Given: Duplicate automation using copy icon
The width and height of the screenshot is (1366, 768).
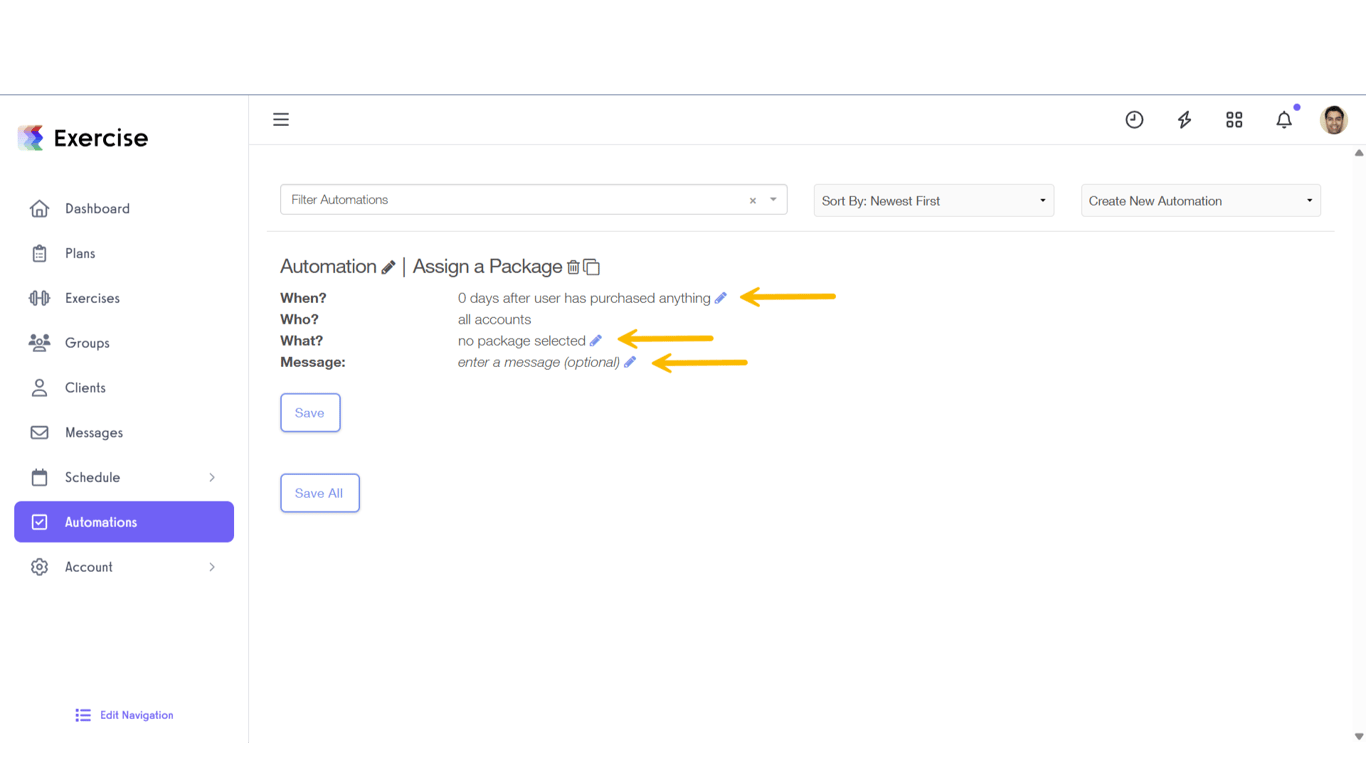Looking at the screenshot, I should [592, 267].
